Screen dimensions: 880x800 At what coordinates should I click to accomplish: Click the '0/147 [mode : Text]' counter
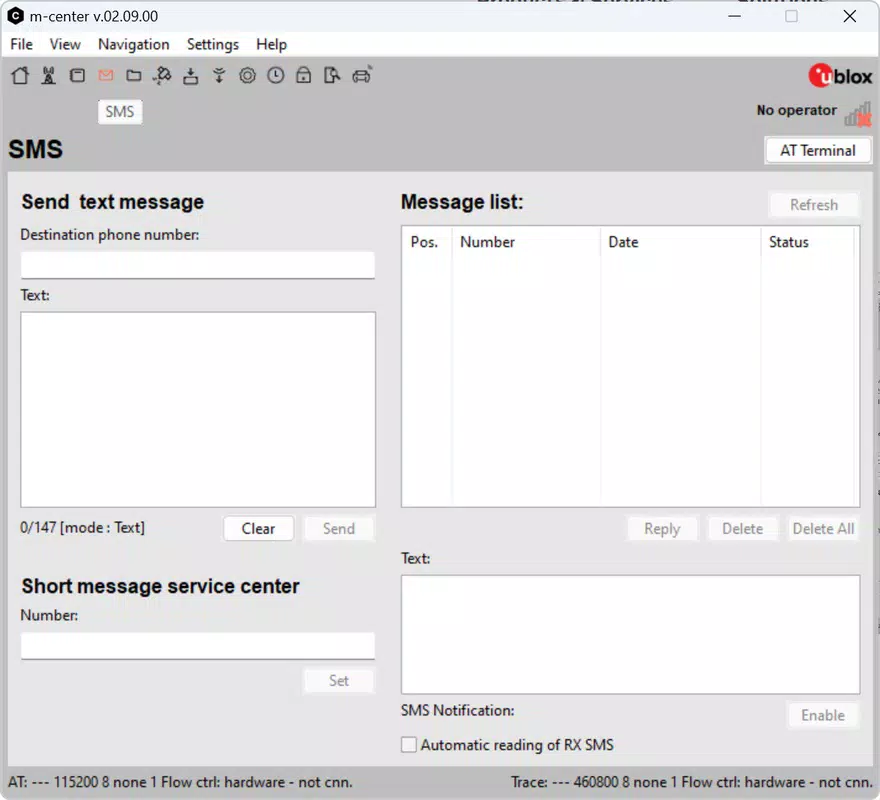[x=82, y=528]
